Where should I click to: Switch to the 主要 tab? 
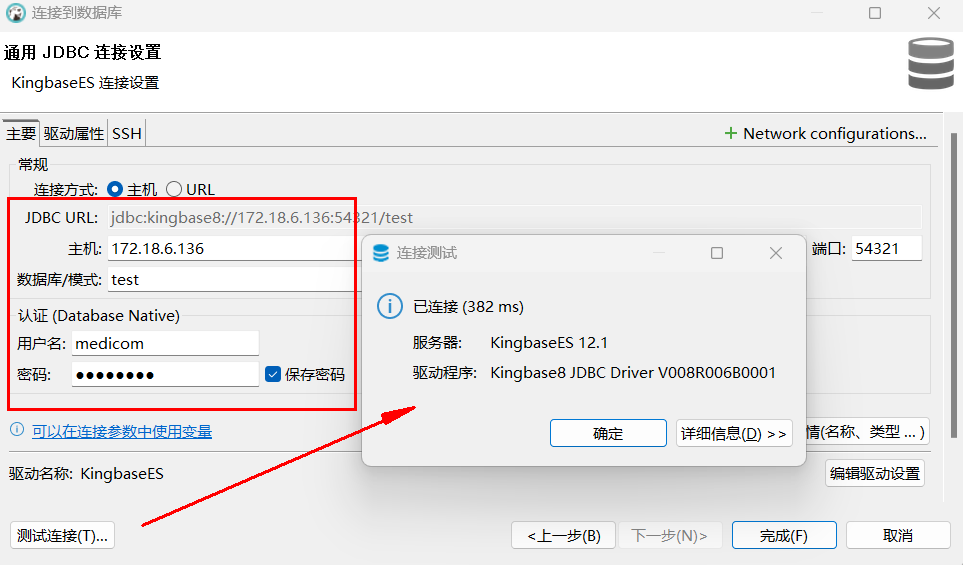point(21,133)
